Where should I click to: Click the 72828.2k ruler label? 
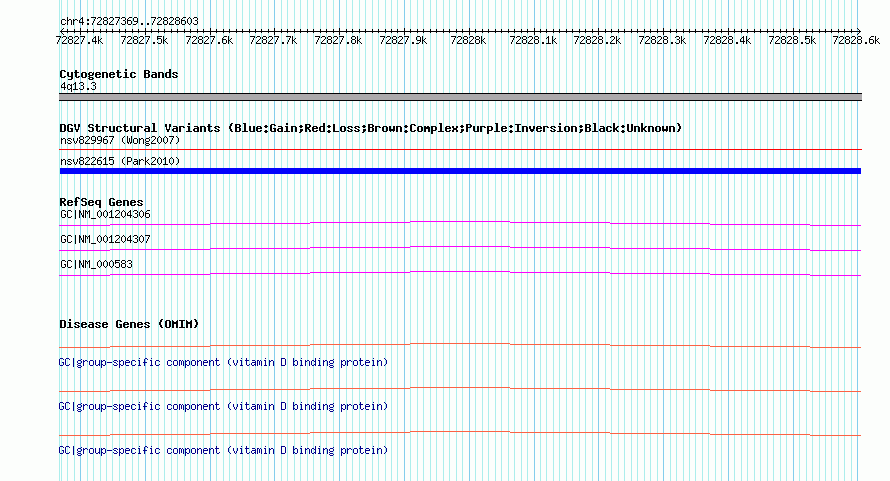[x=597, y=40]
